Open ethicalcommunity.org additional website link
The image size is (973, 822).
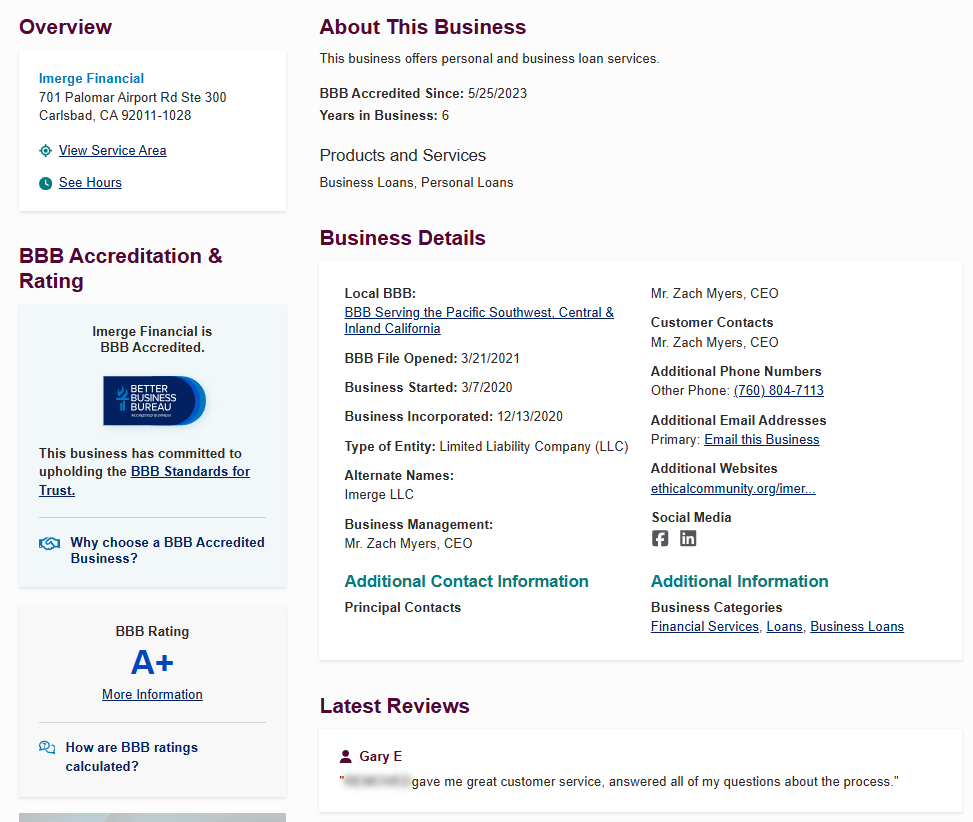pos(733,488)
